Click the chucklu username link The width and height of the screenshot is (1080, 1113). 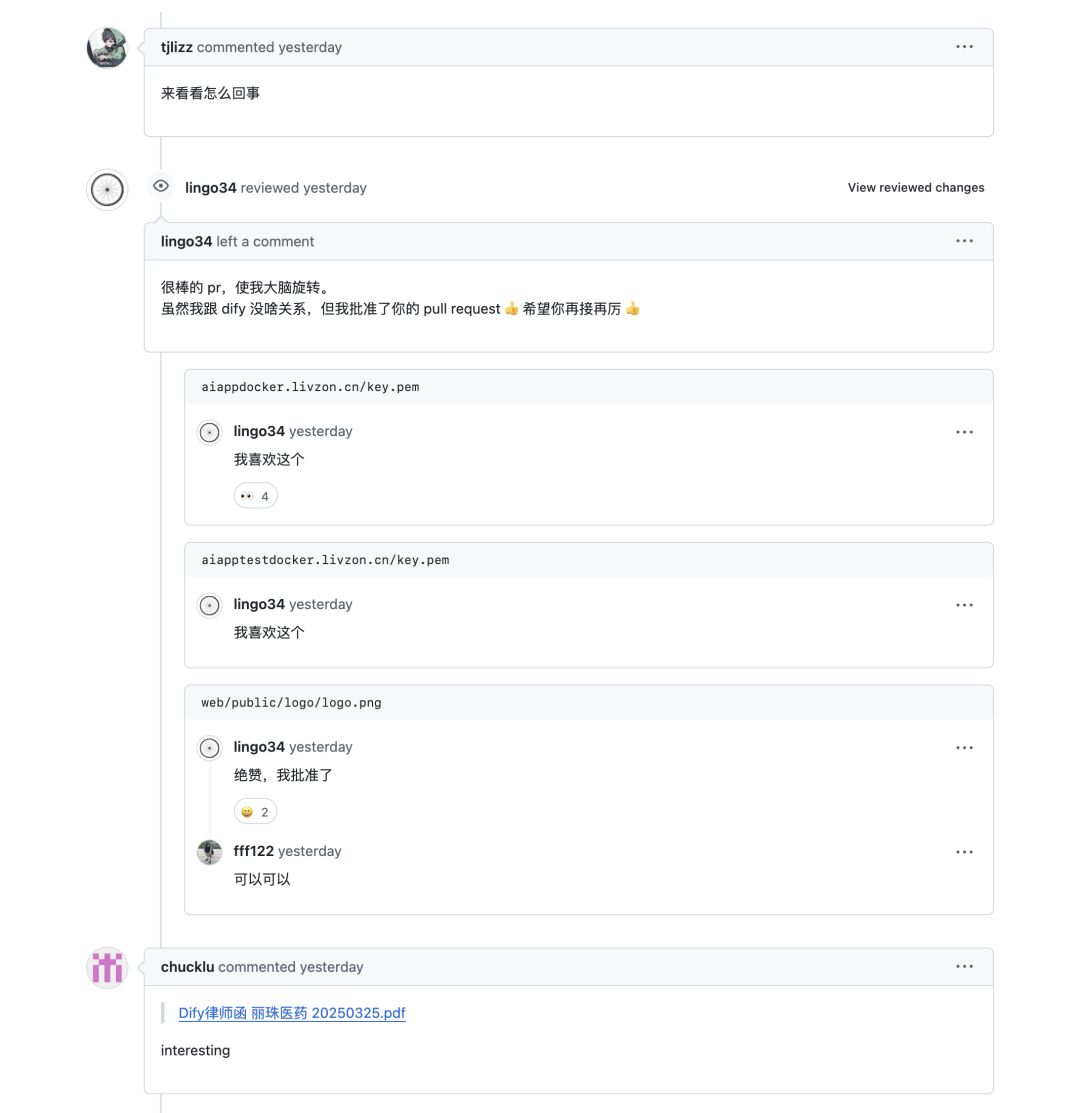[187, 967]
